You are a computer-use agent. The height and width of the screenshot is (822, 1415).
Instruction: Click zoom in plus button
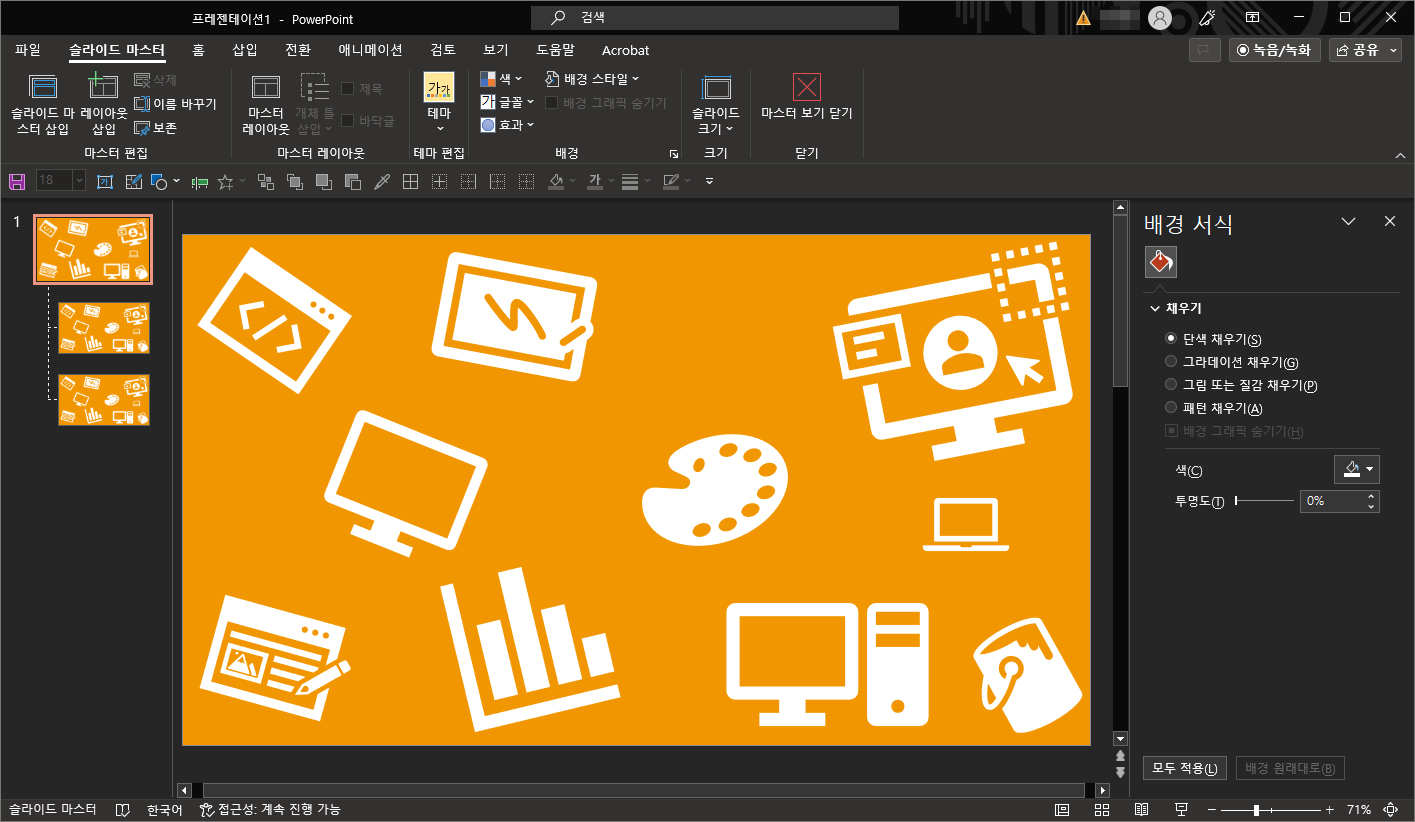tap(1330, 809)
